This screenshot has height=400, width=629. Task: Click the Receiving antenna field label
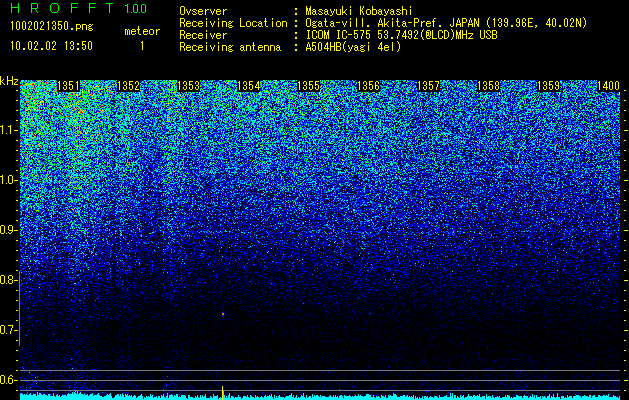tap(230, 47)
